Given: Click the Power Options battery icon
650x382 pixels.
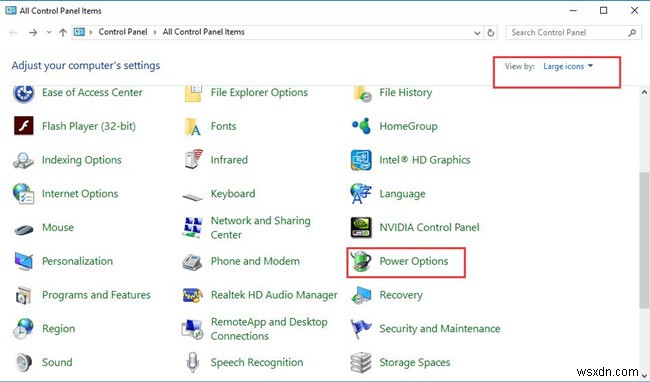Looking at the screenshot, I should pyautogui.click(x=360, y=262).
